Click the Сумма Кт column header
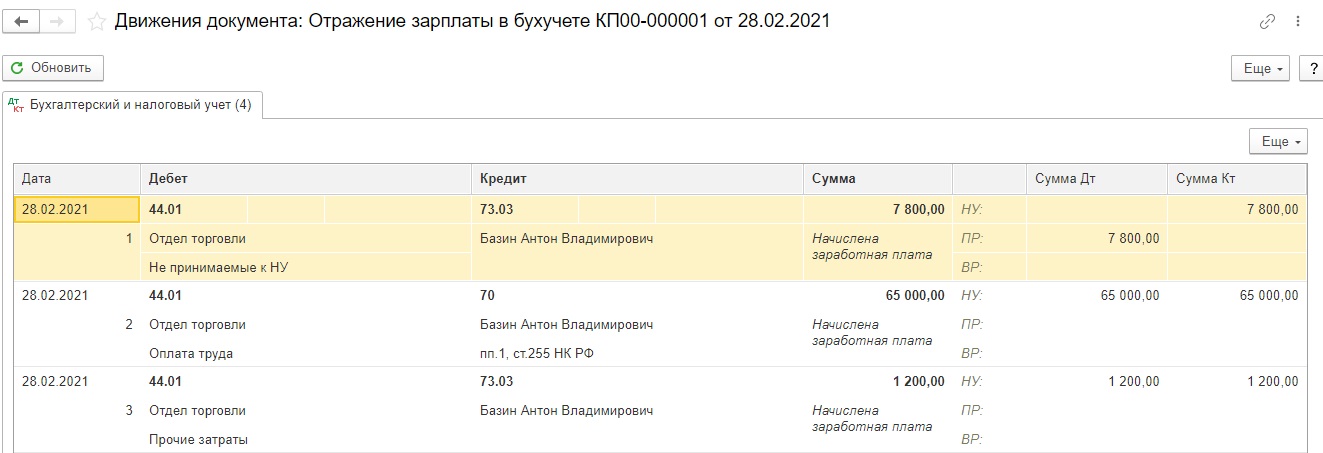The image size is (1323, 453). (1236, 179)
